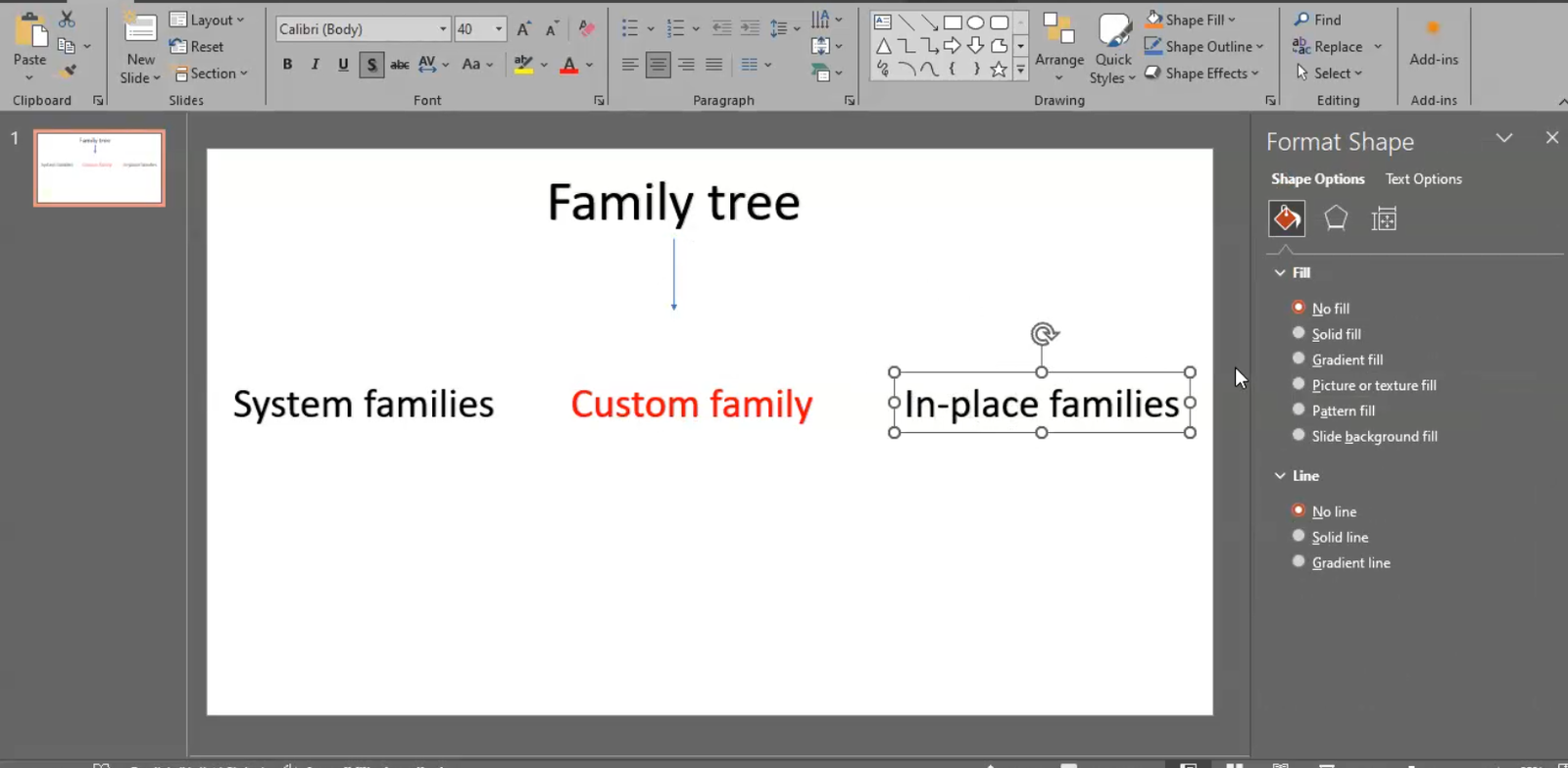Choose Pattern fill option

tap(1333, 410)
